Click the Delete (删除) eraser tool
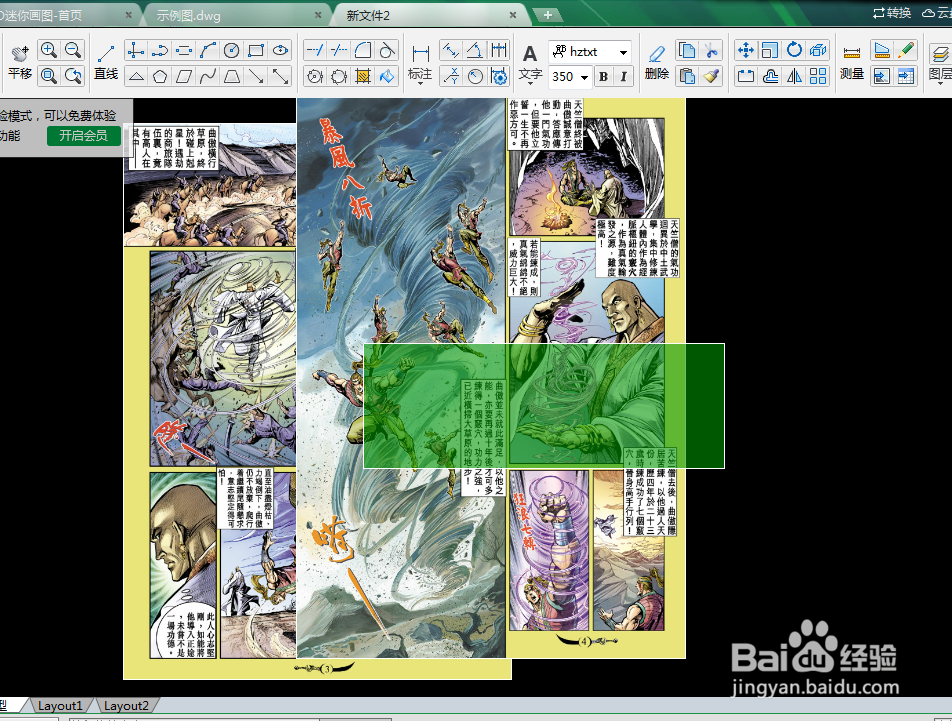Image resolution: width=952 pixels, height=721 pixels. (657, 63)
